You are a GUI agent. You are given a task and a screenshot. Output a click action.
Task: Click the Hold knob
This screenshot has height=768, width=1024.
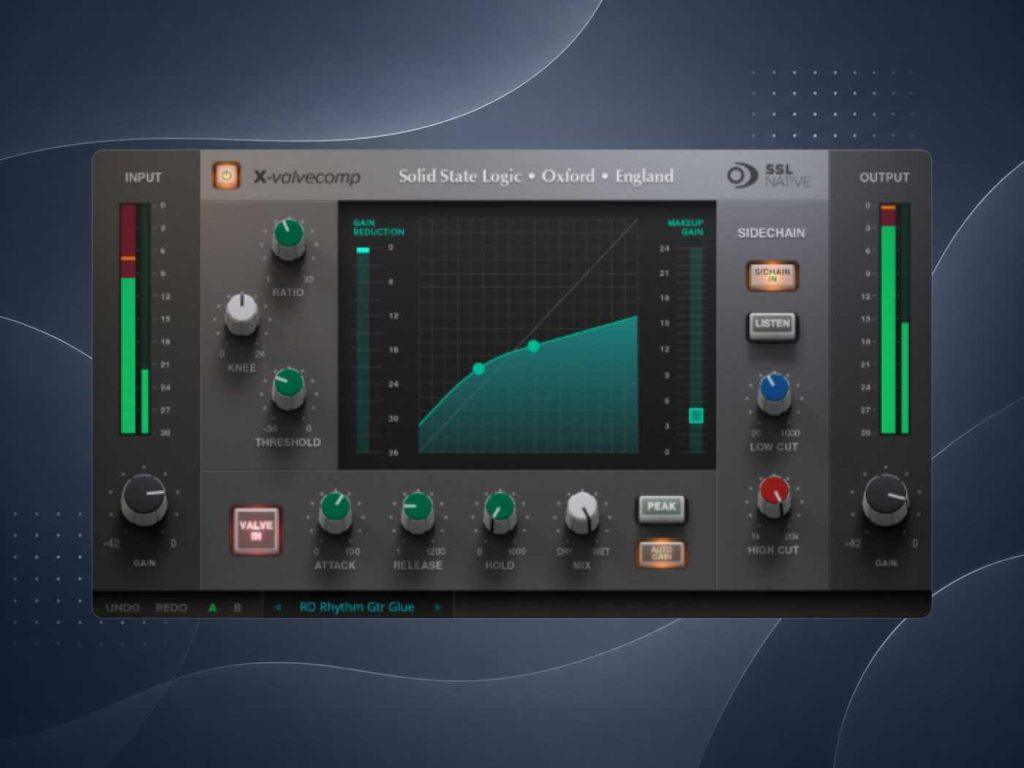[500, 512]
